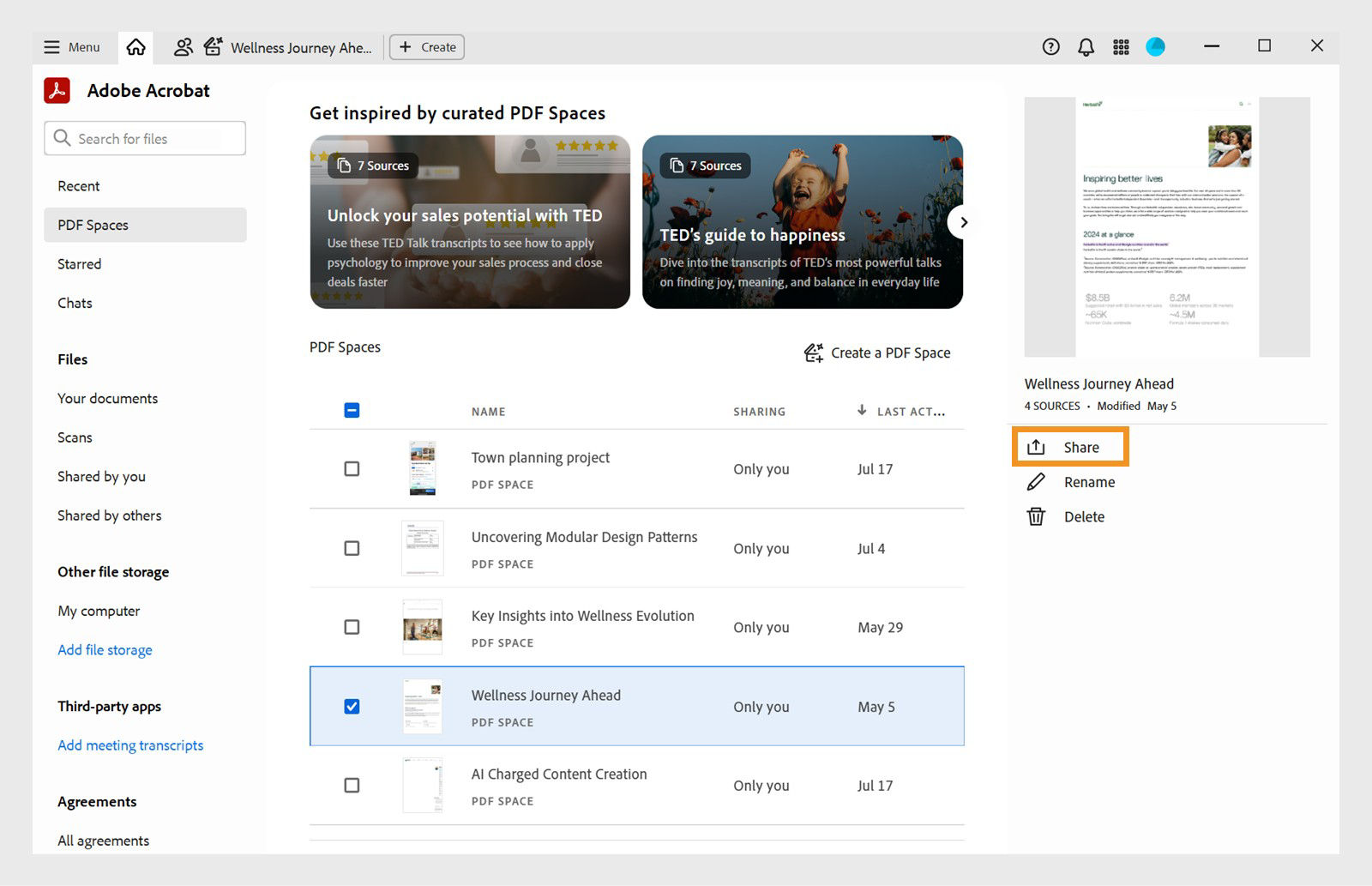Toggle the select-all checkbox above the list
Viewport: 1372px width, 886px height.
tap(352, 410)
